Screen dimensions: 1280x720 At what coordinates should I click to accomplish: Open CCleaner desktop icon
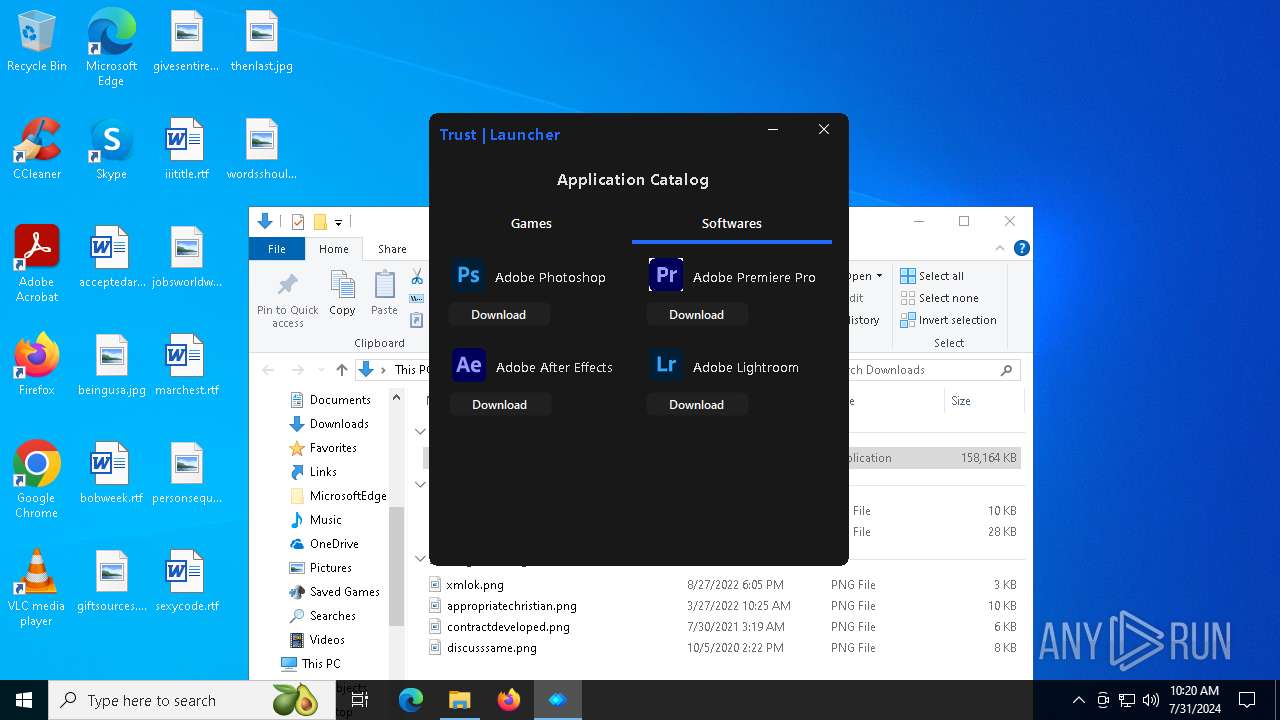[x=37, y=150]
